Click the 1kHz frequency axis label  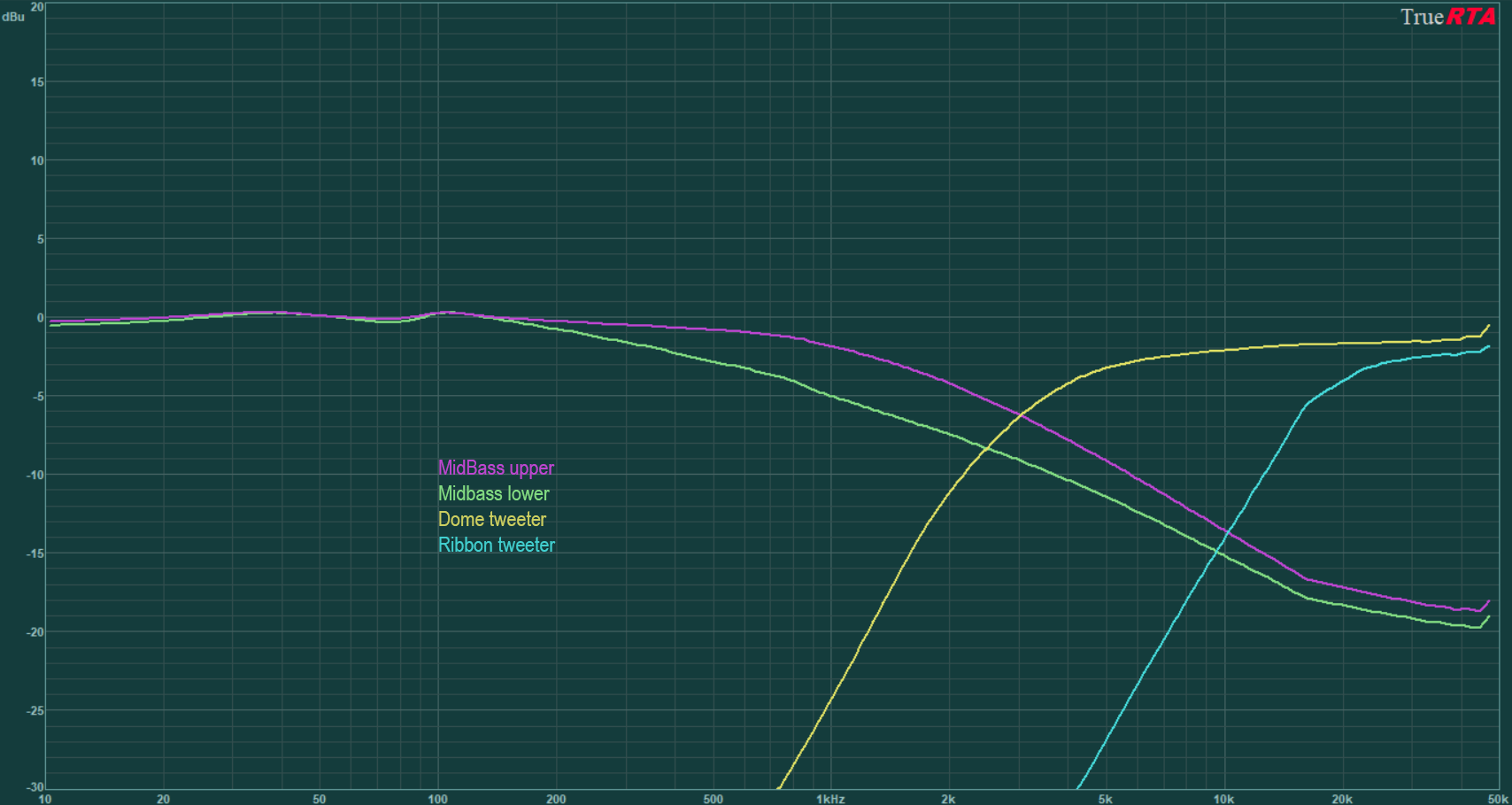coord(829,799)
